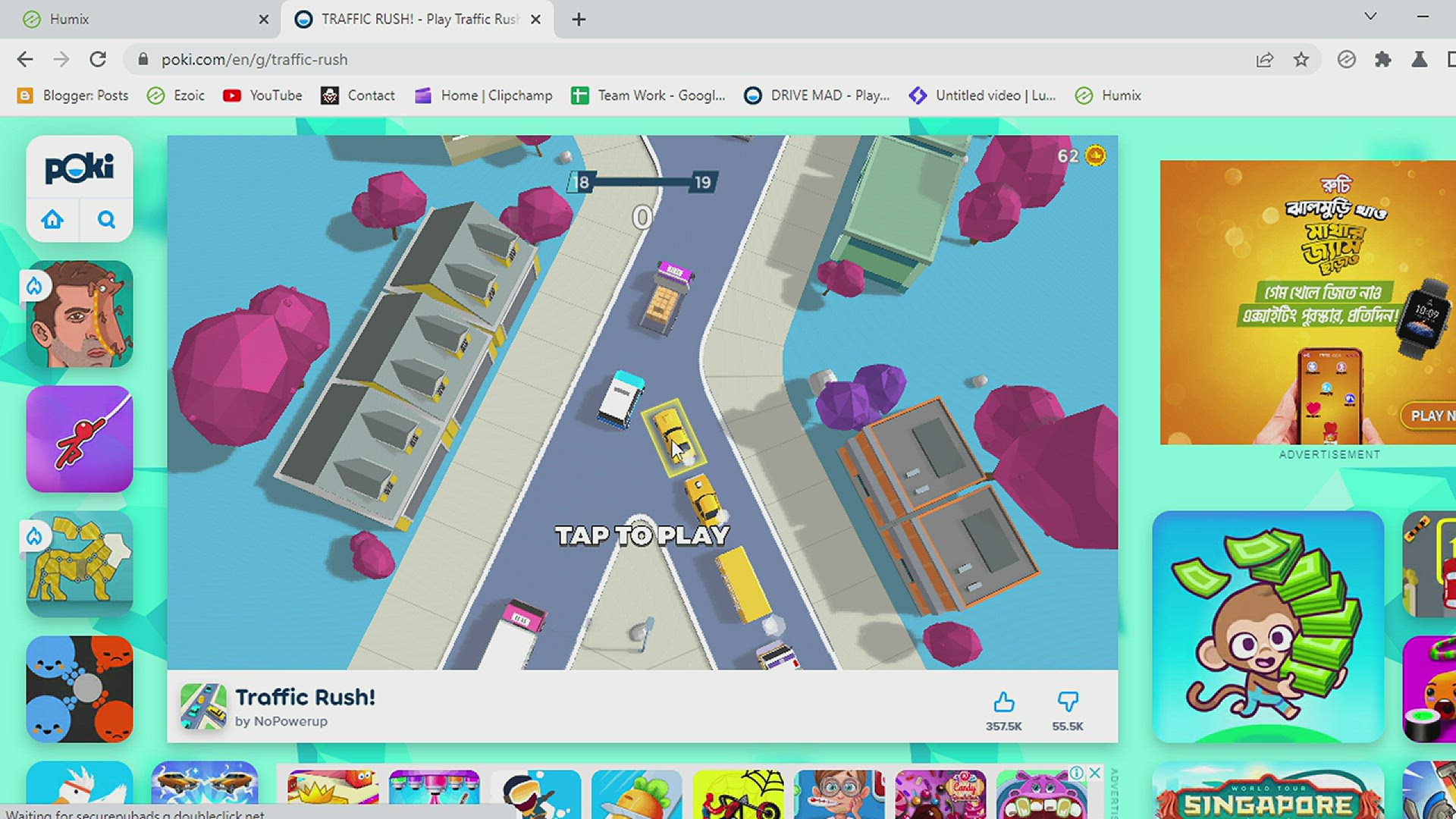The width and height of the screenshot is (1456, 819).
Task: Reload the page
Action: [98, 60]
